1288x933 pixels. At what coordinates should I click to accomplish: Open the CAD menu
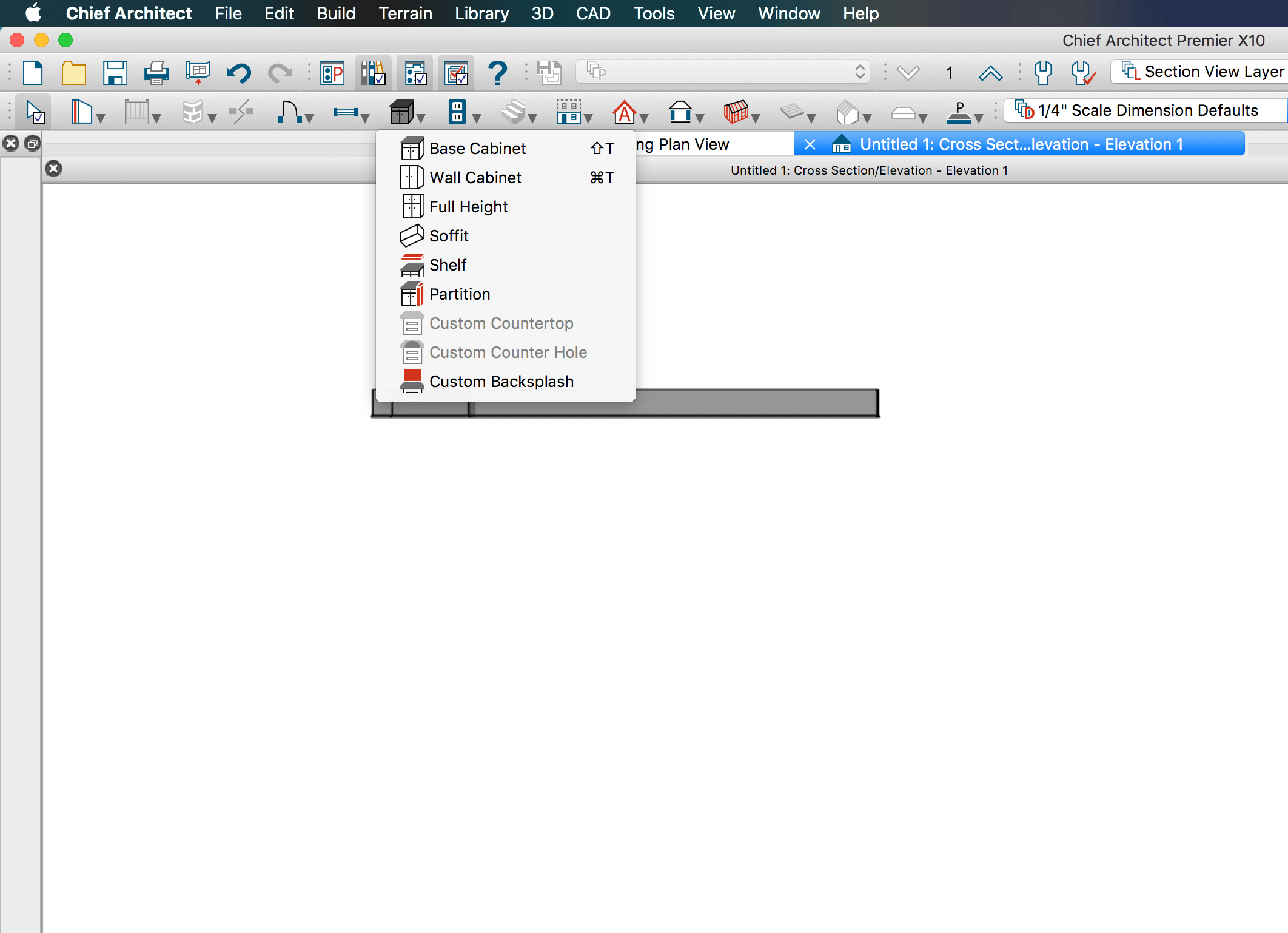[x=592, y=13]
